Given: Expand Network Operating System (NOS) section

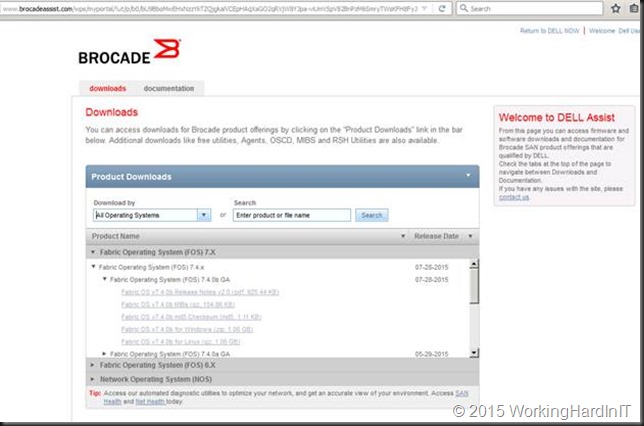Looking at the screenshot, I should (x=92, y=379).
